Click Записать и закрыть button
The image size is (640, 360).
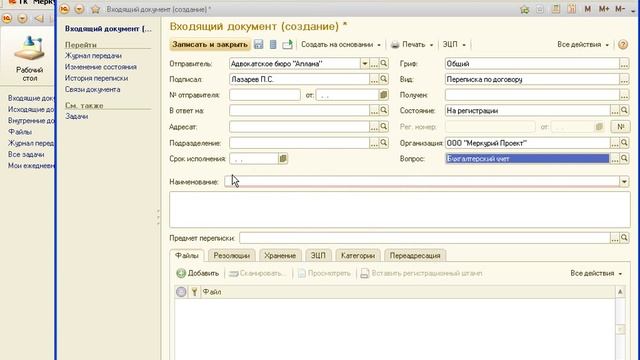coord(210,44)
